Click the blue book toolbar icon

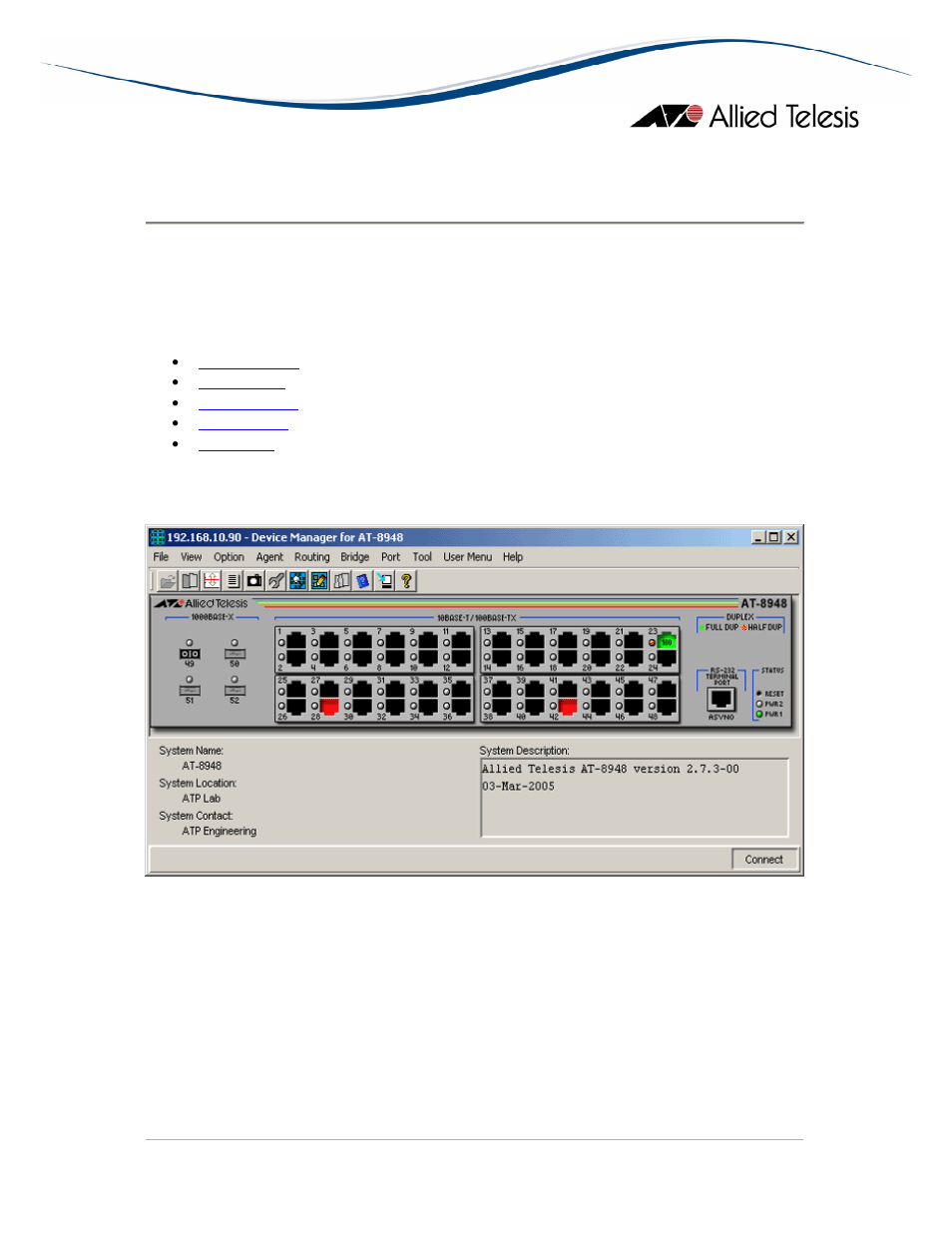pos(363,581)
